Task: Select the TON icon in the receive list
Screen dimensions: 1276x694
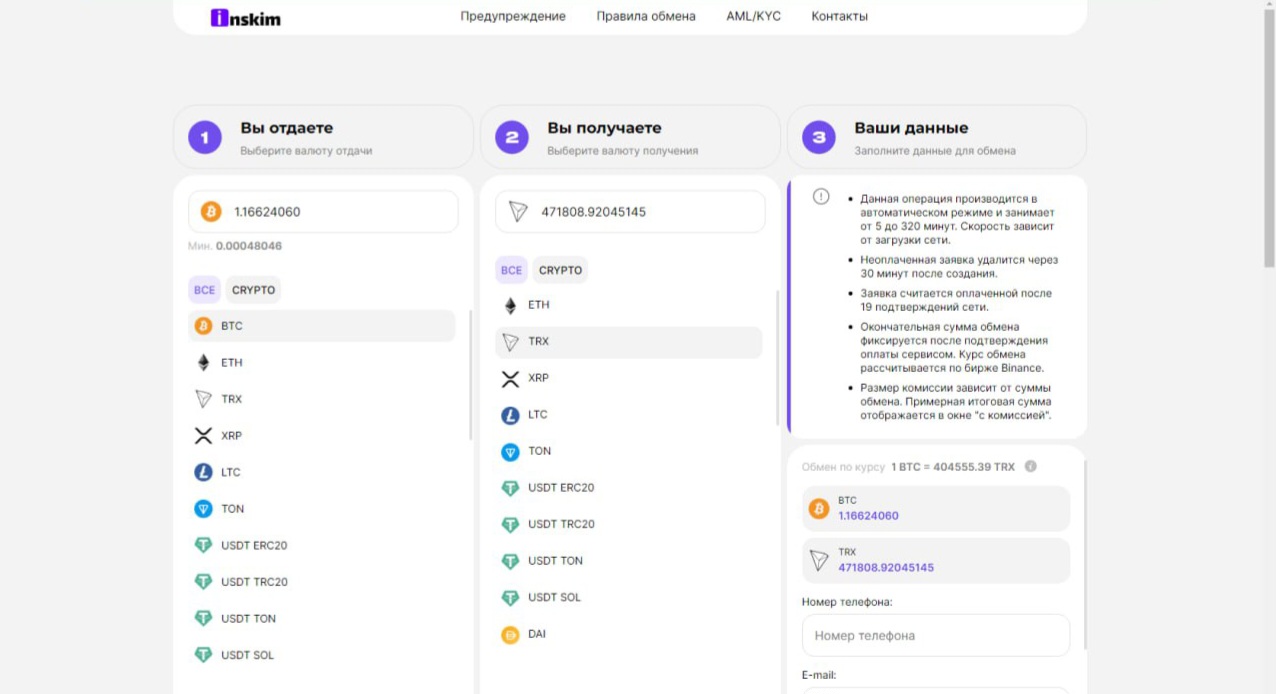Action: pyautogui.click(x=510, y=451)
